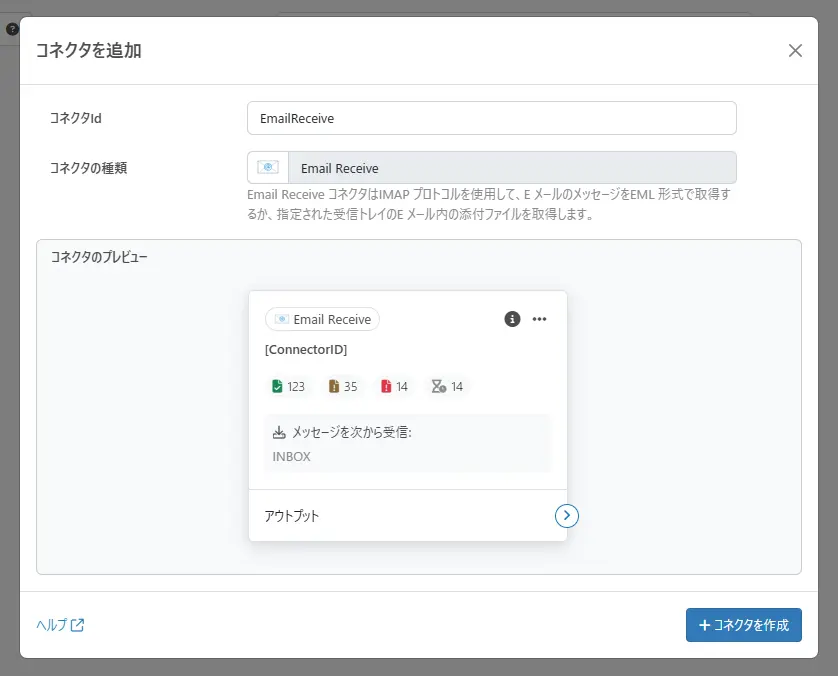
Task: Click the Email Receive badge on the preview card
Action: [321, 319]
